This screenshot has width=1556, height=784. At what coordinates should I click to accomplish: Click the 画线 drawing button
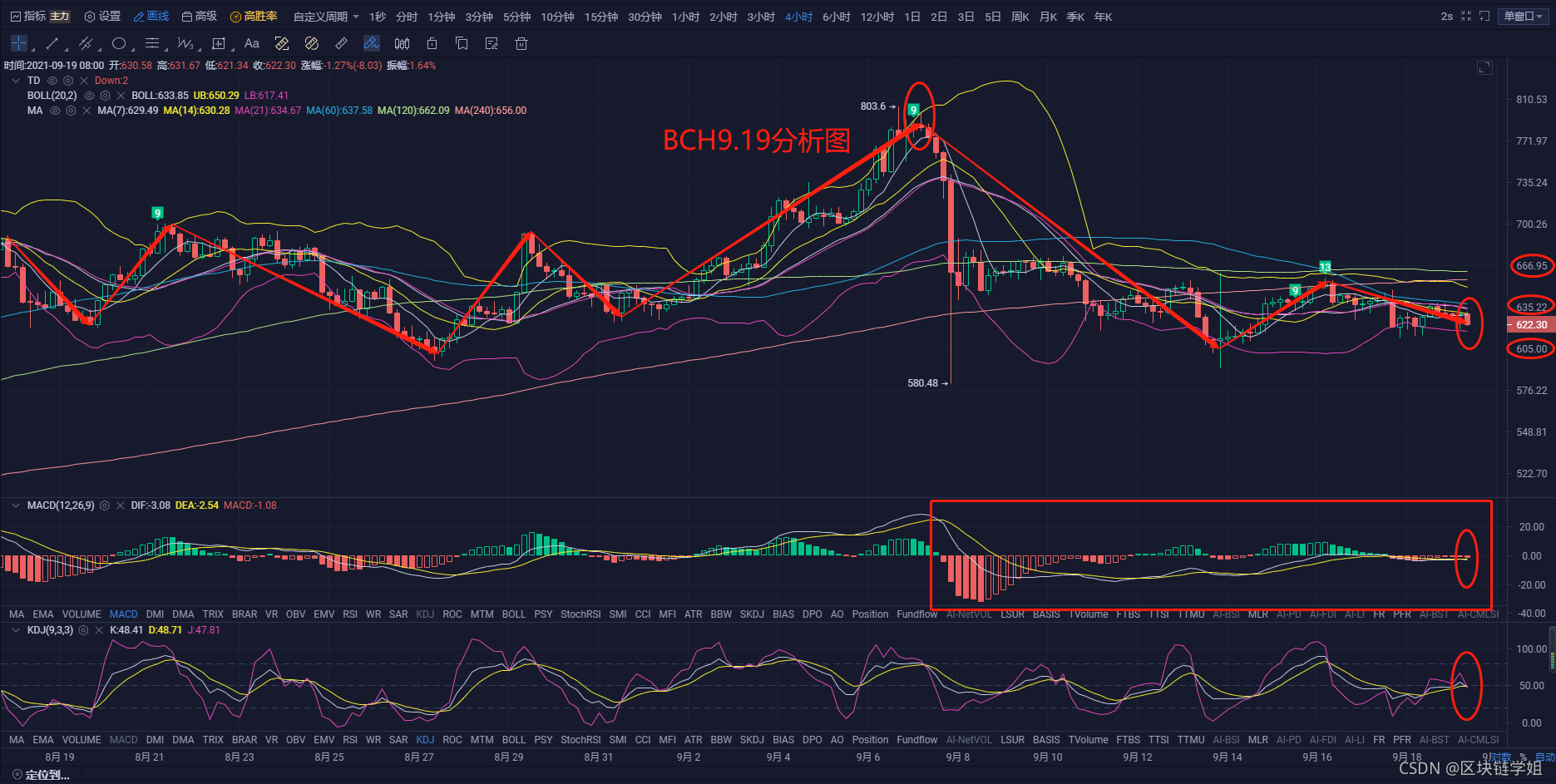pyautogui.click(x=151, y=17)
